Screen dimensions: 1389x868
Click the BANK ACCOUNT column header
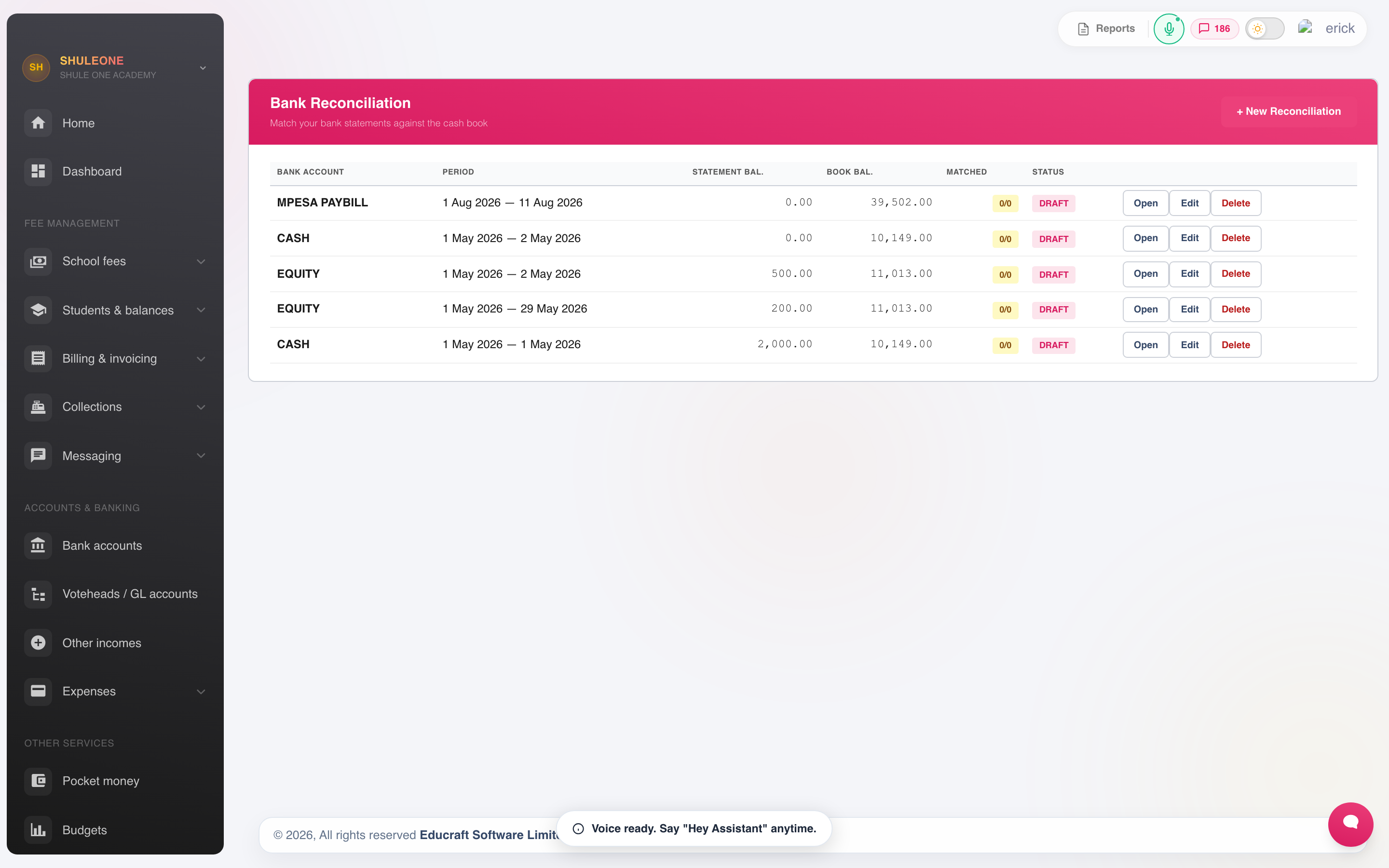point(310,172)
